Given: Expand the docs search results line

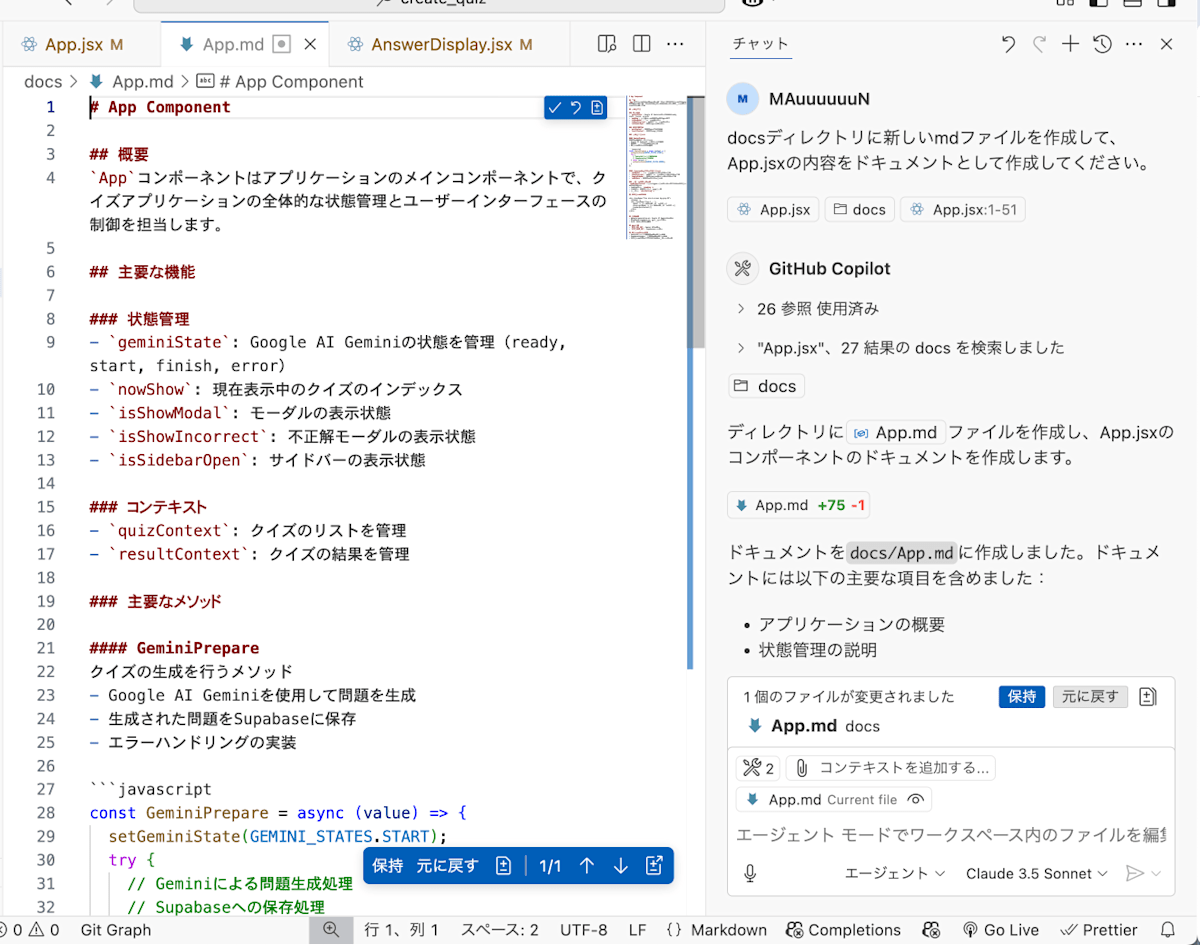Looking at the screenshot, I should tap(900, 348).
